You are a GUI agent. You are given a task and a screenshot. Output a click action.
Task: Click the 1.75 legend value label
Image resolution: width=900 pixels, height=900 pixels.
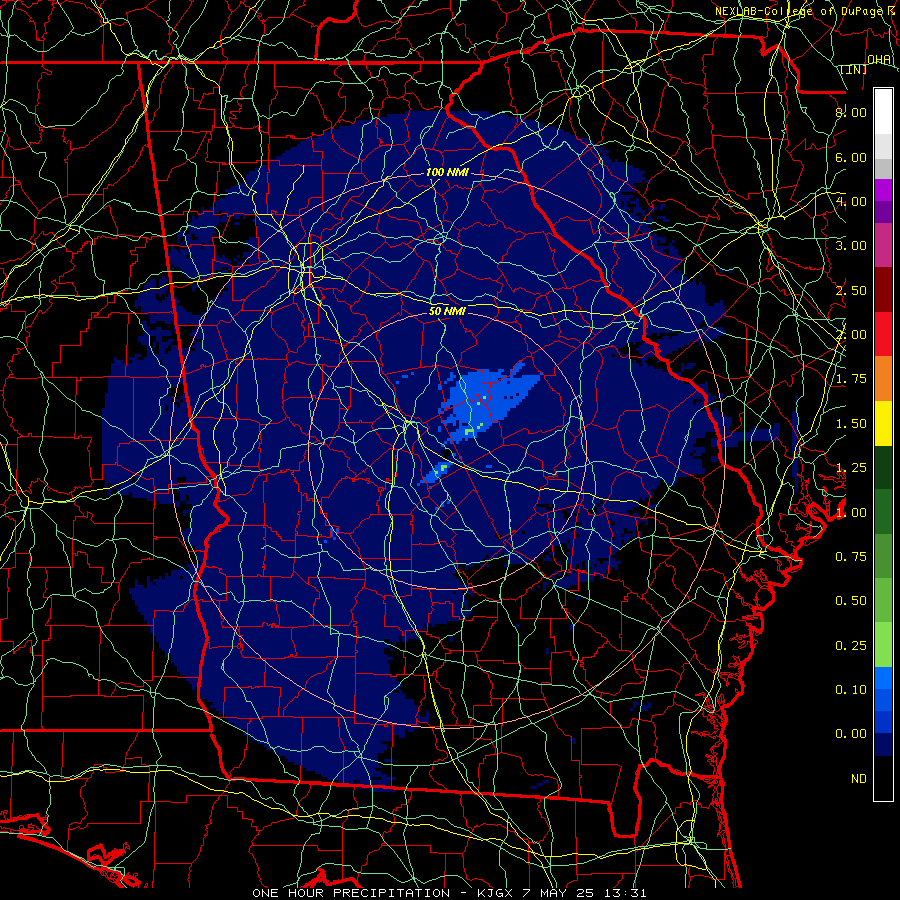point(851,379)
